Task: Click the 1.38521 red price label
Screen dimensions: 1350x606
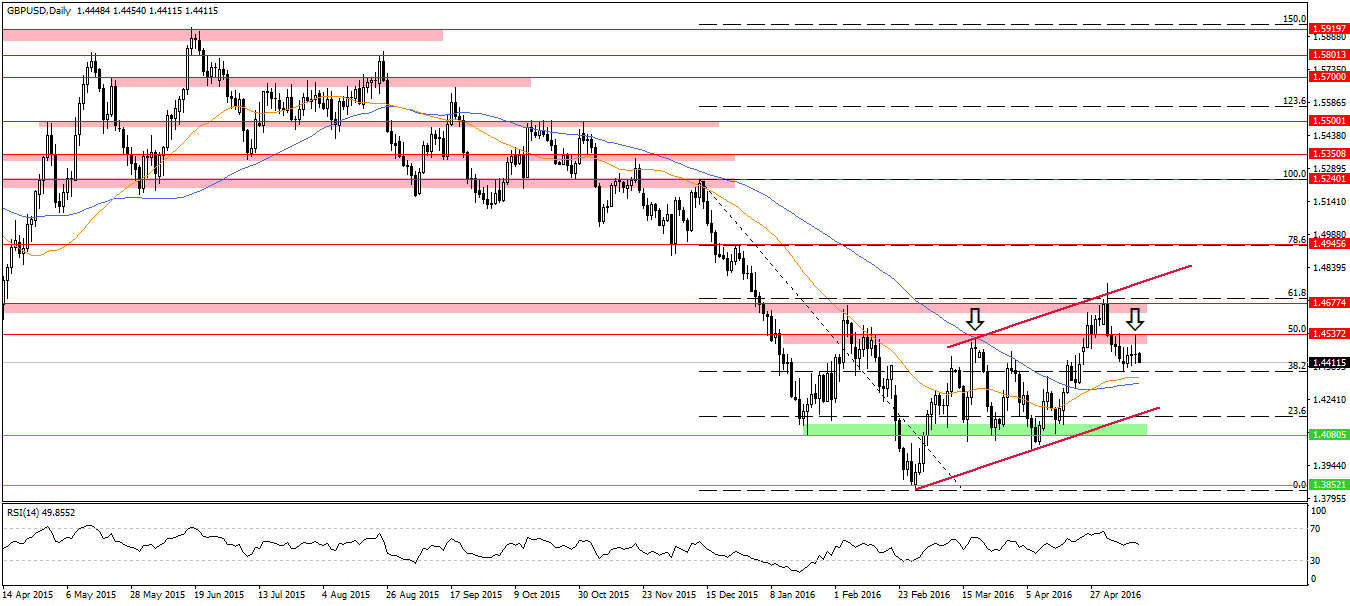Action: [1328, 486]
